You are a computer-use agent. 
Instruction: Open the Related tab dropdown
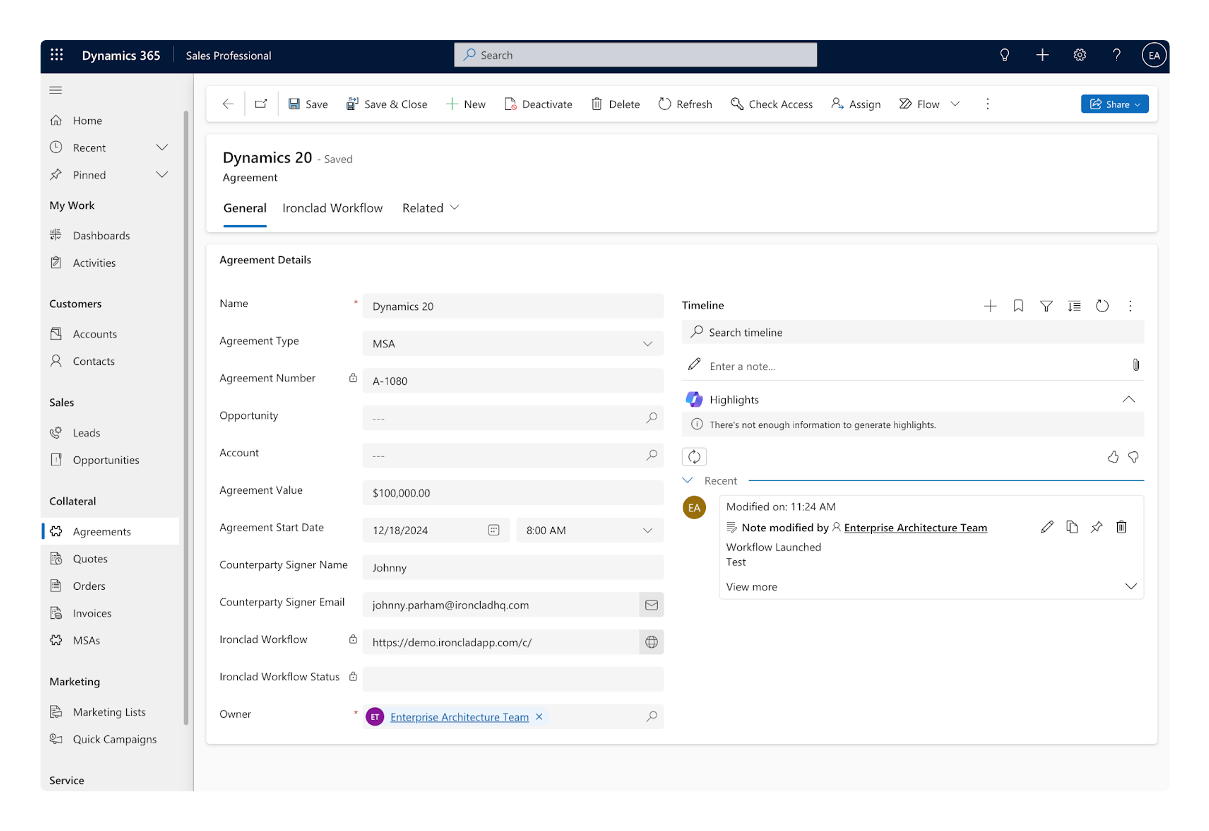pos(431,208)
